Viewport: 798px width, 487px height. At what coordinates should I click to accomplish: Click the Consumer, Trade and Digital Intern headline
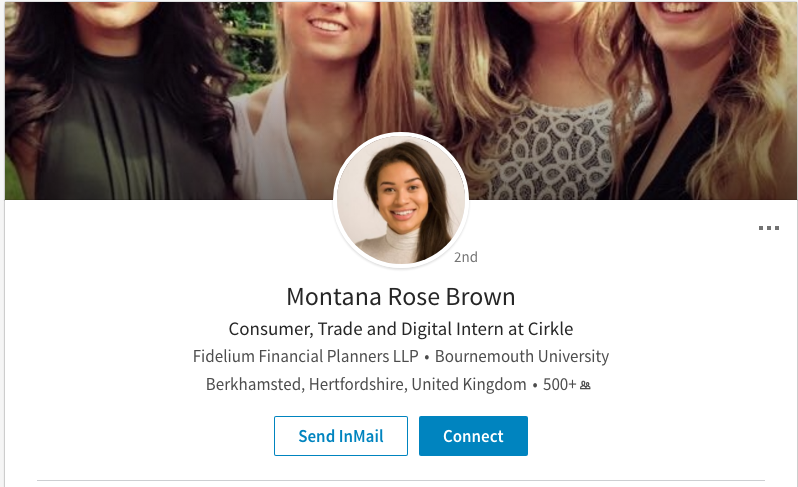click(401, 329)
